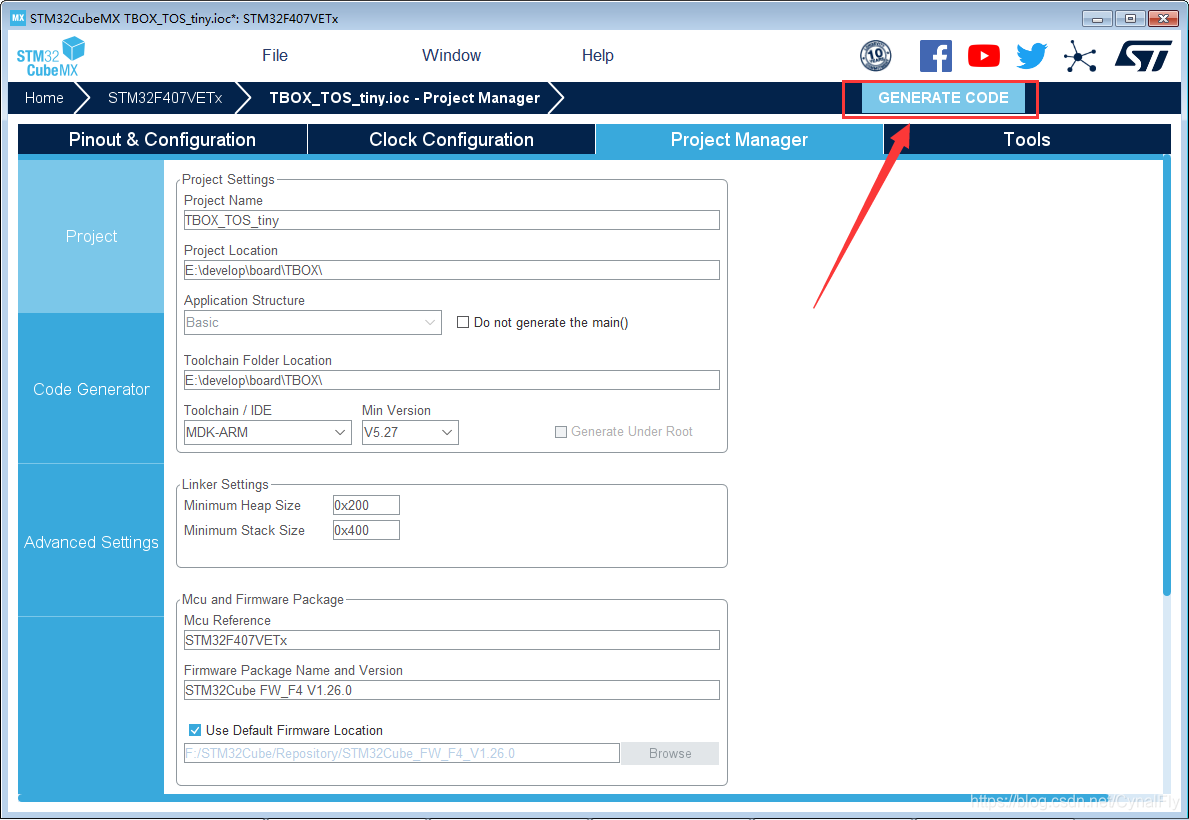
Task: Click the MX title bar app icon
Action: (18, 17)
